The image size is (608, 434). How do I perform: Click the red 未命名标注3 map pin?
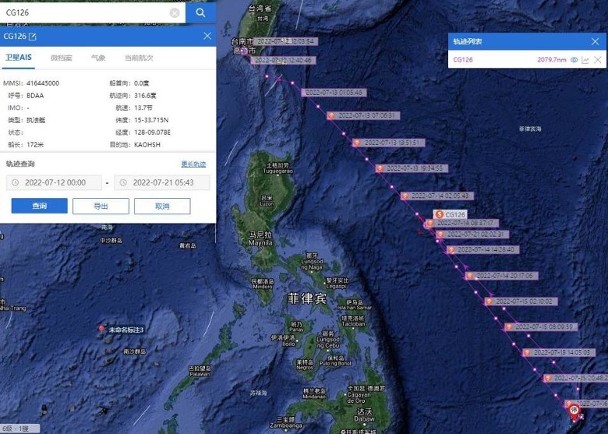click(x=102, y=329)
